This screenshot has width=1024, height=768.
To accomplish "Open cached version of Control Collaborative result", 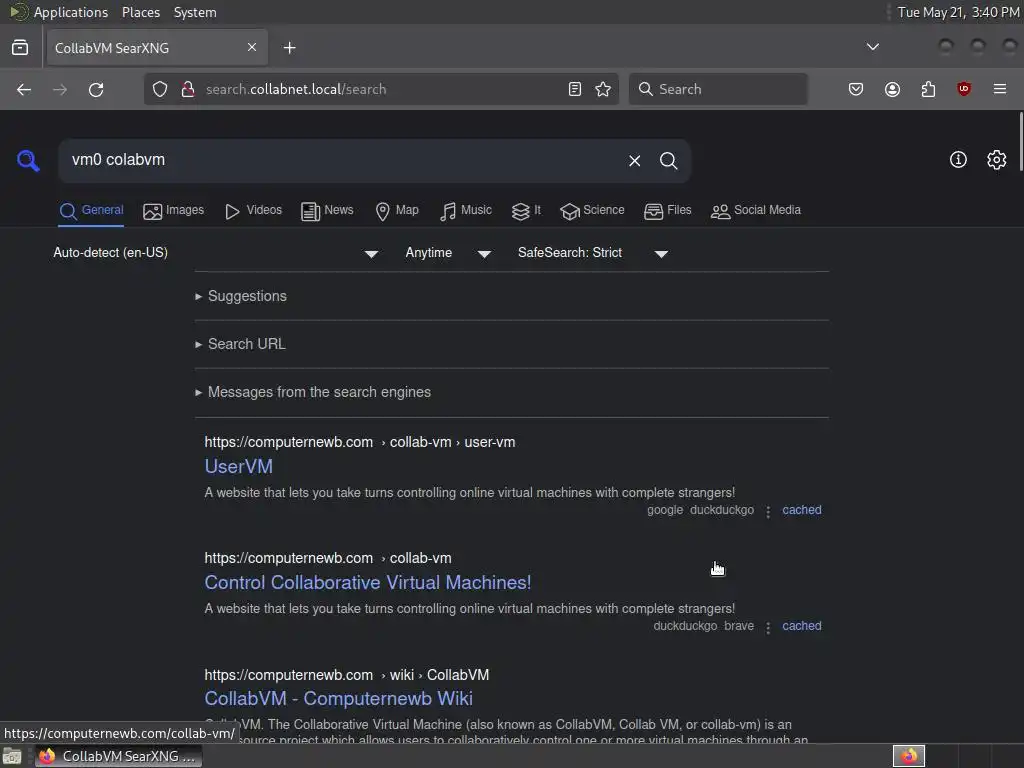I will click(801, 626).
